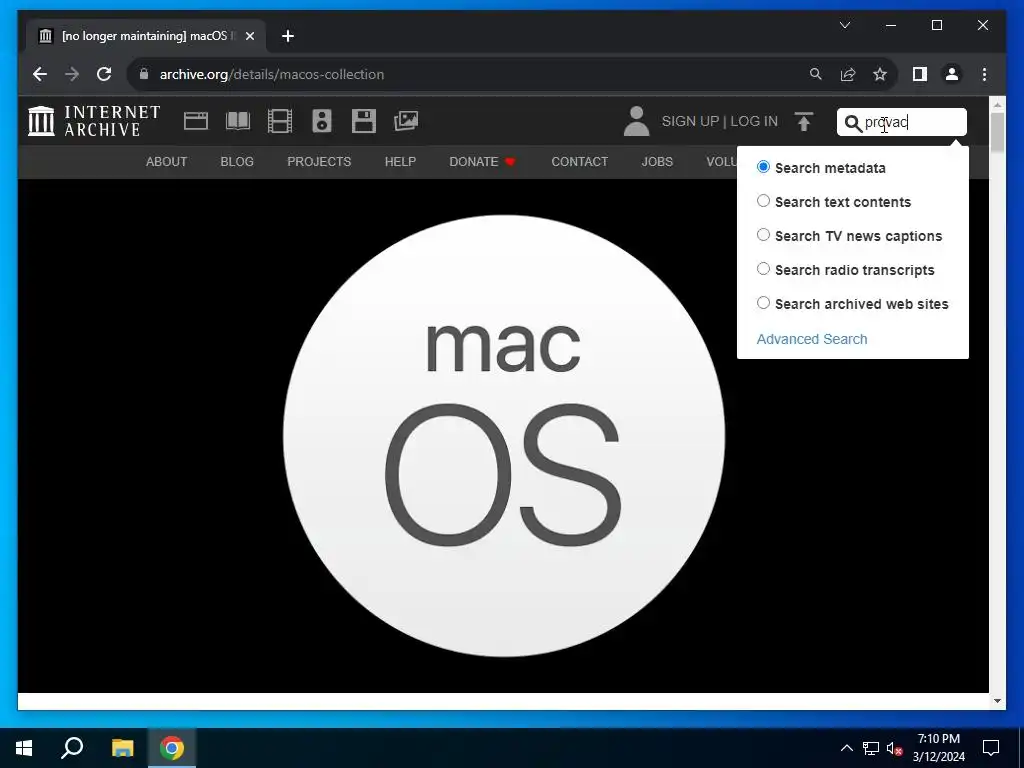Open the Software floppy disk icon
This screenshot has width=1024, height=768.
(x=364, y=121)
